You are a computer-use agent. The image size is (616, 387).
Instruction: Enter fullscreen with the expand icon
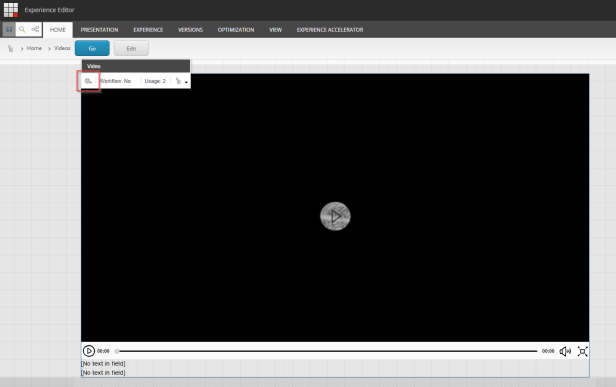pyautogui.click(x=583, y=351)
